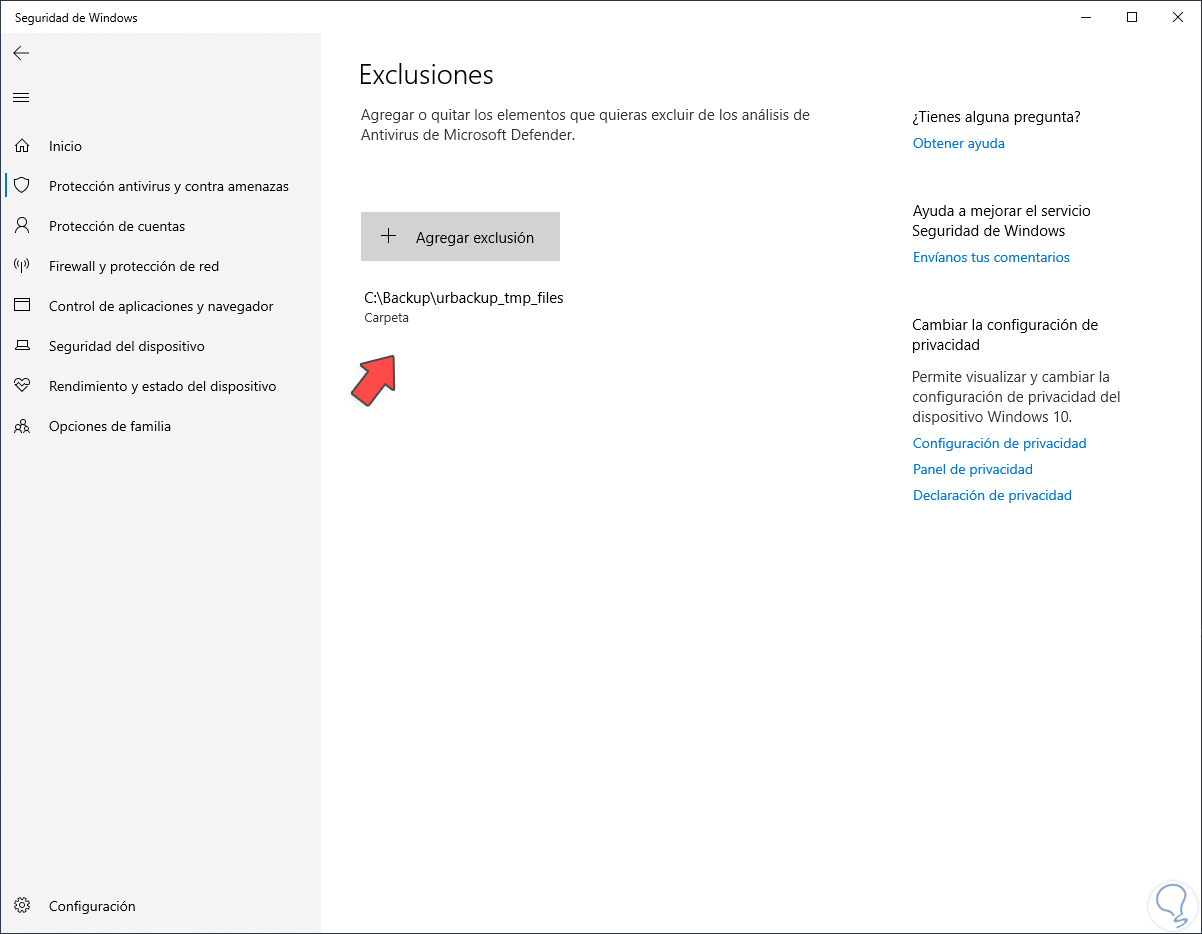This screenshot has width=1202, height=934.
Task: Open the Panel de privacidad link
Action: (x=972, y=469)
